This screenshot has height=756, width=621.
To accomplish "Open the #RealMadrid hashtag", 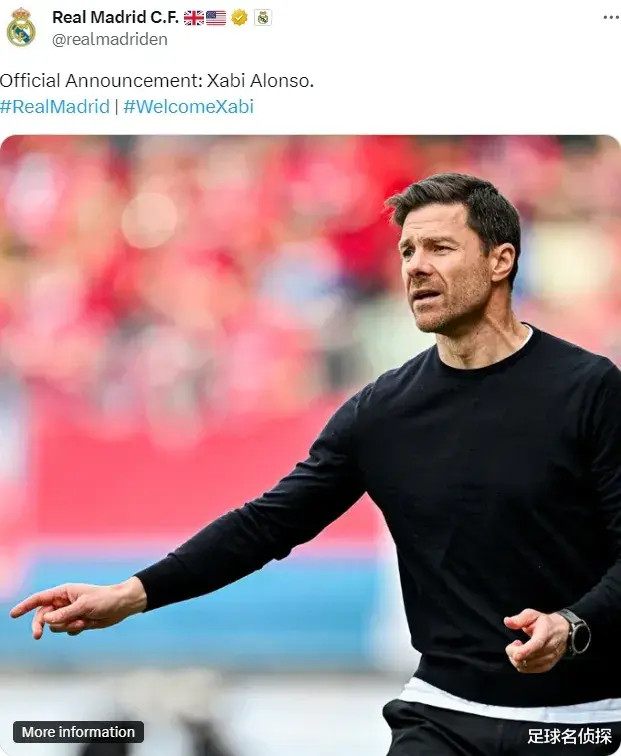I will [55, 107].
